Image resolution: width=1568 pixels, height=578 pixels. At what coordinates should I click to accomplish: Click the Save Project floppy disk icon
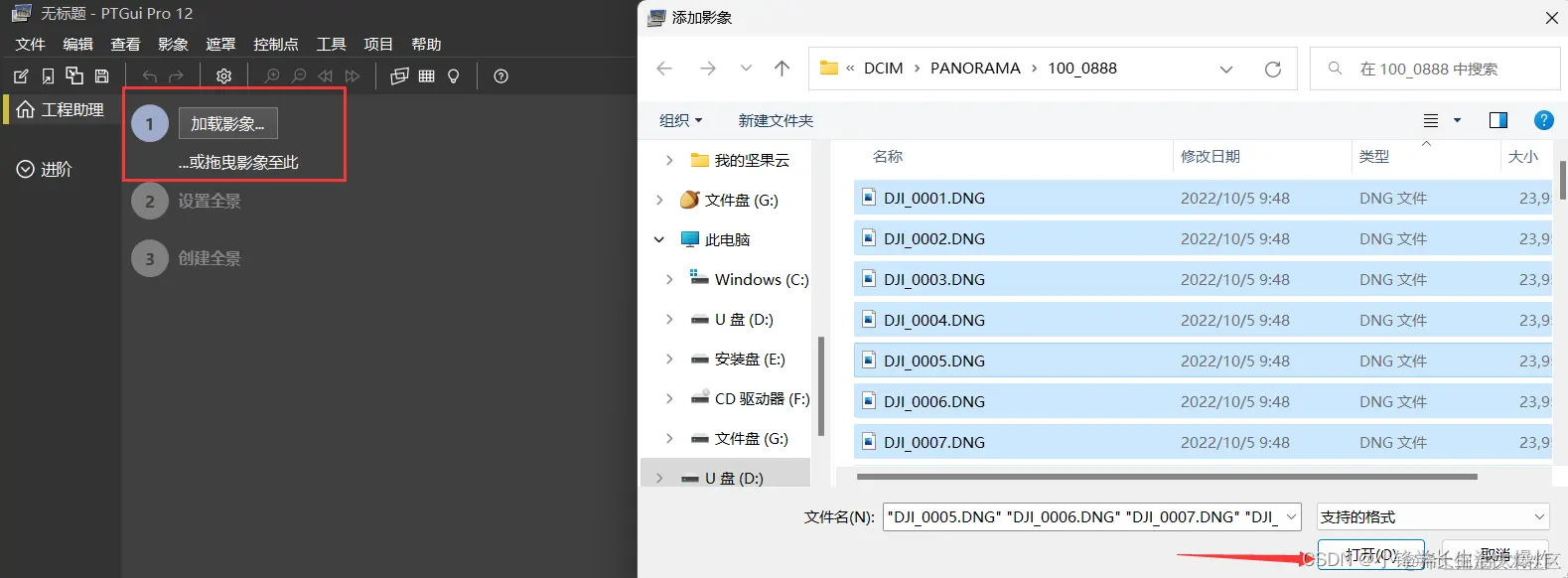tap(101, 76)
